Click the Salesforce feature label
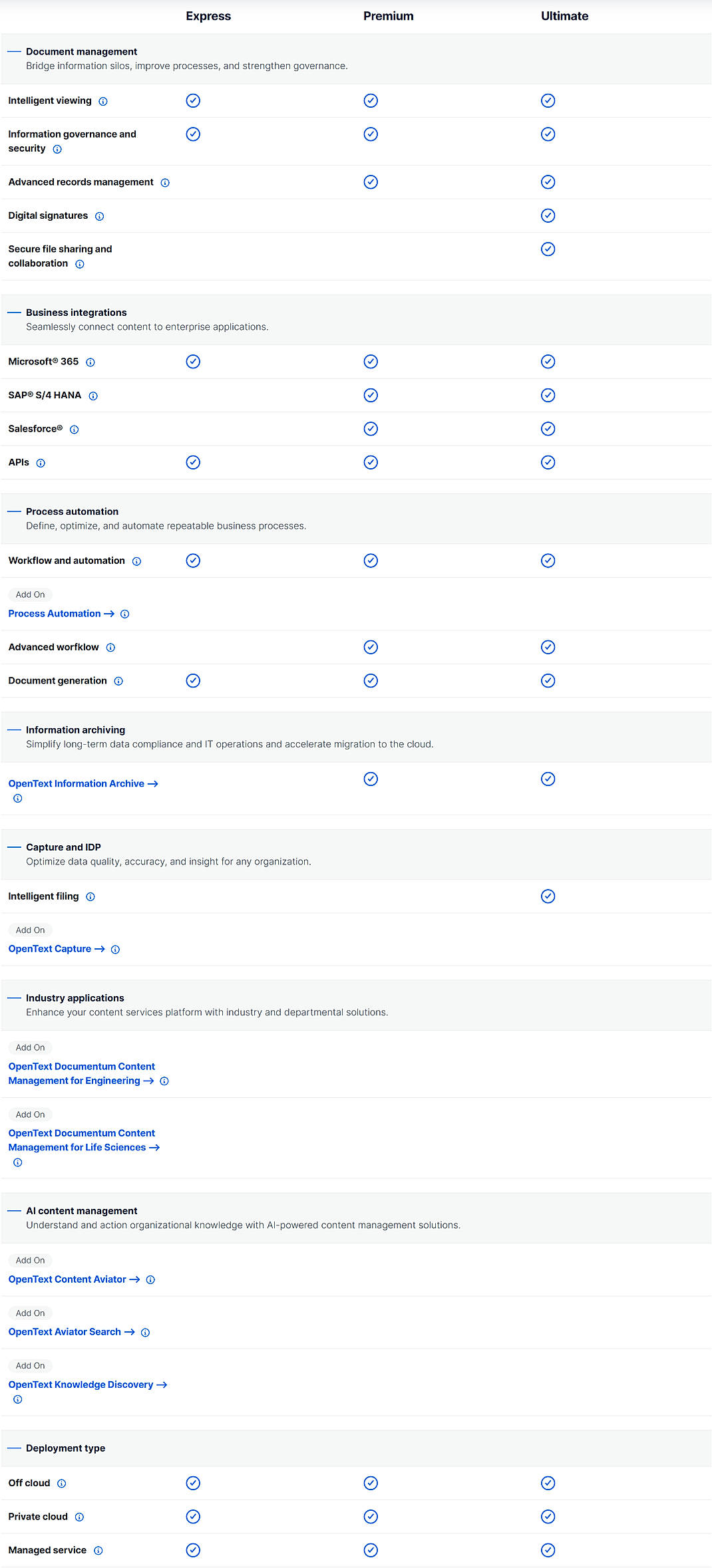Viewport: 712px width, 1568px height. tap(35, 429)
